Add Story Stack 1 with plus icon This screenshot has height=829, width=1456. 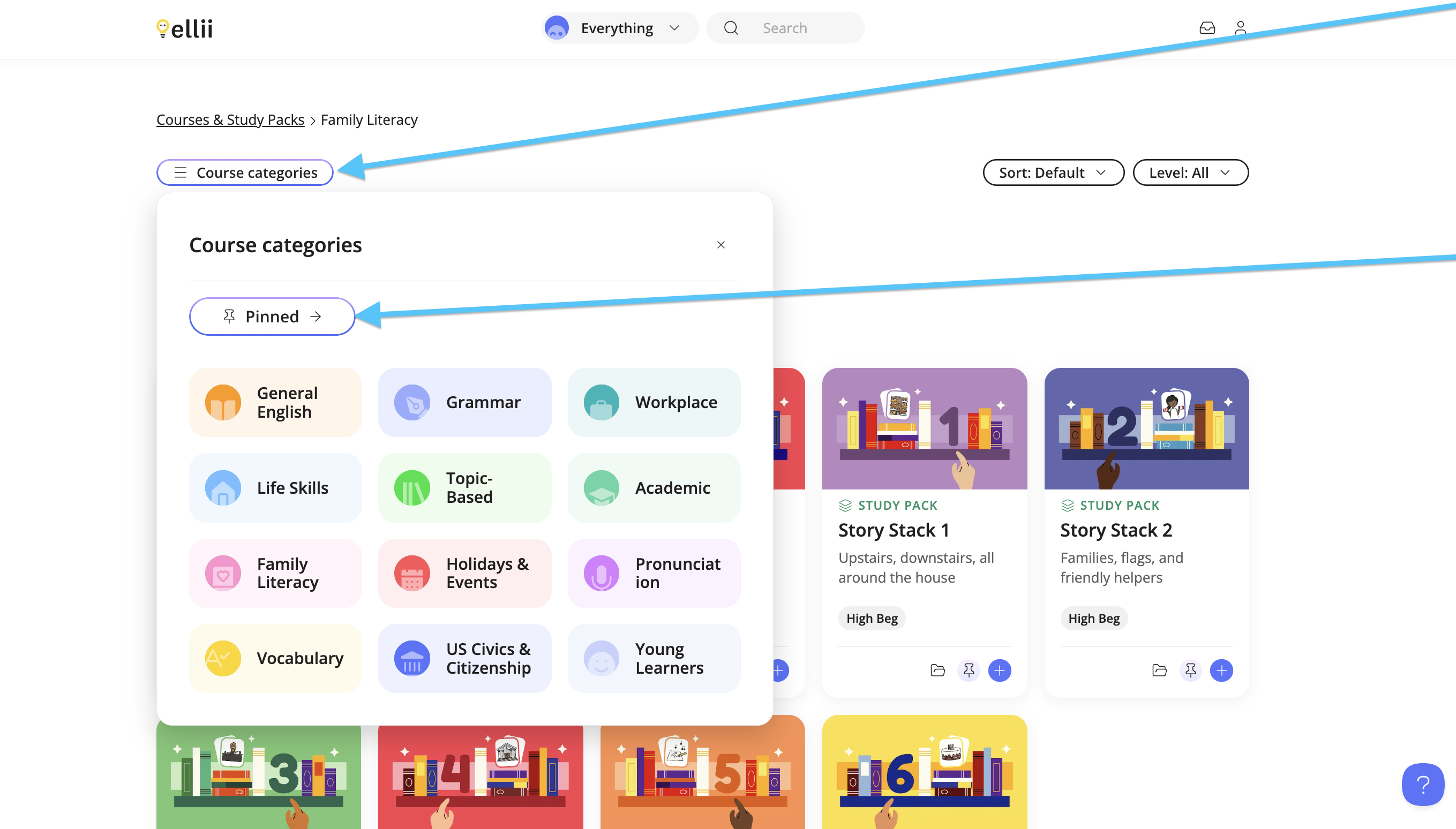click(1000, 670)
